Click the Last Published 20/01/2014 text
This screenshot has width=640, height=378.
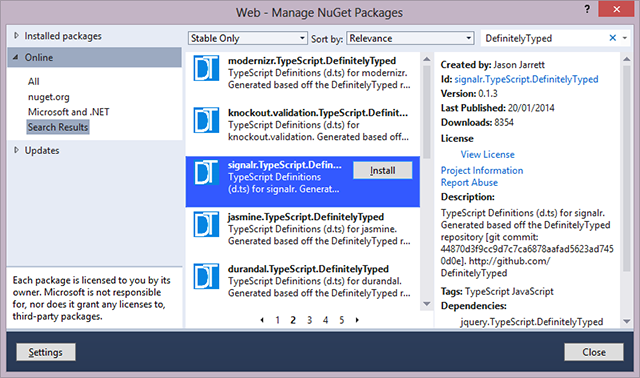(x=498, y=108)
